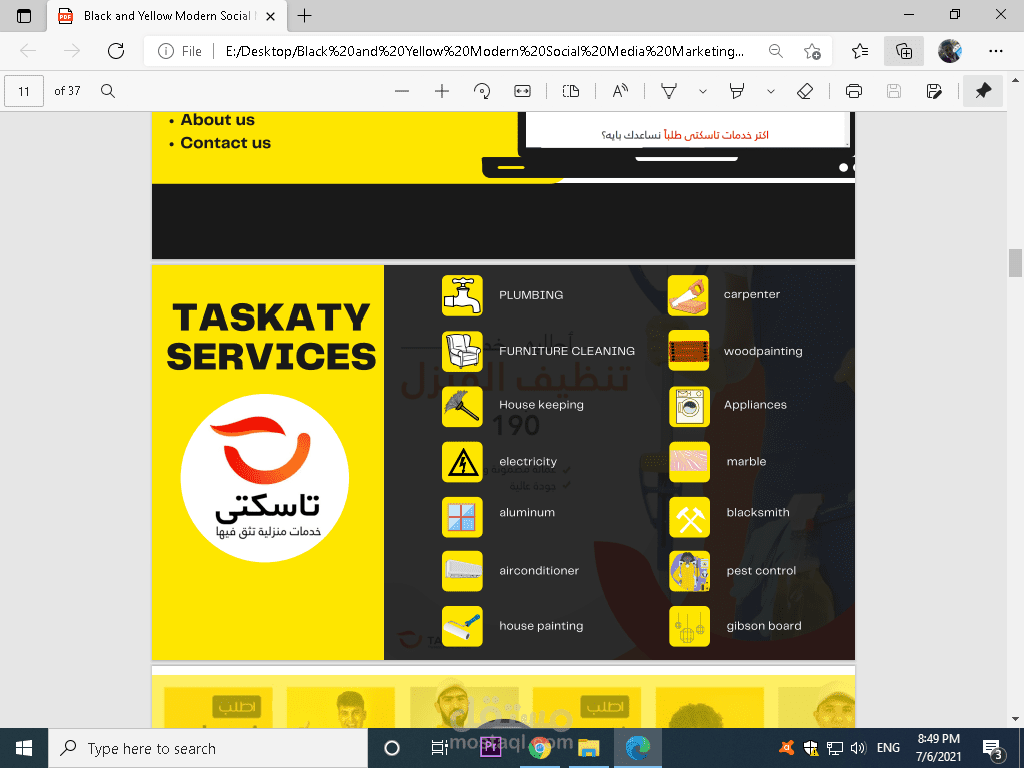1024x768 pixels.
Task: Open the Windows Start menu
Action: (x=24, y=748)
